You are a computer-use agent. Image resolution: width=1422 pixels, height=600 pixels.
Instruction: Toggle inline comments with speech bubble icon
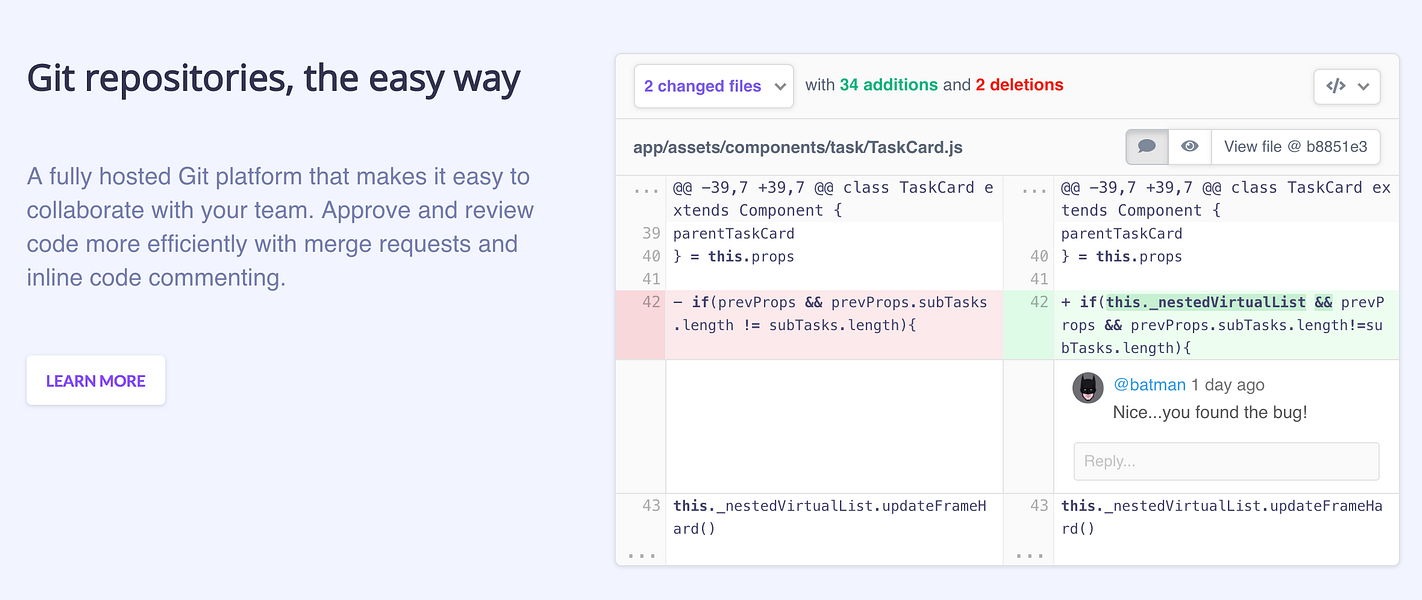pos(1147,146)
